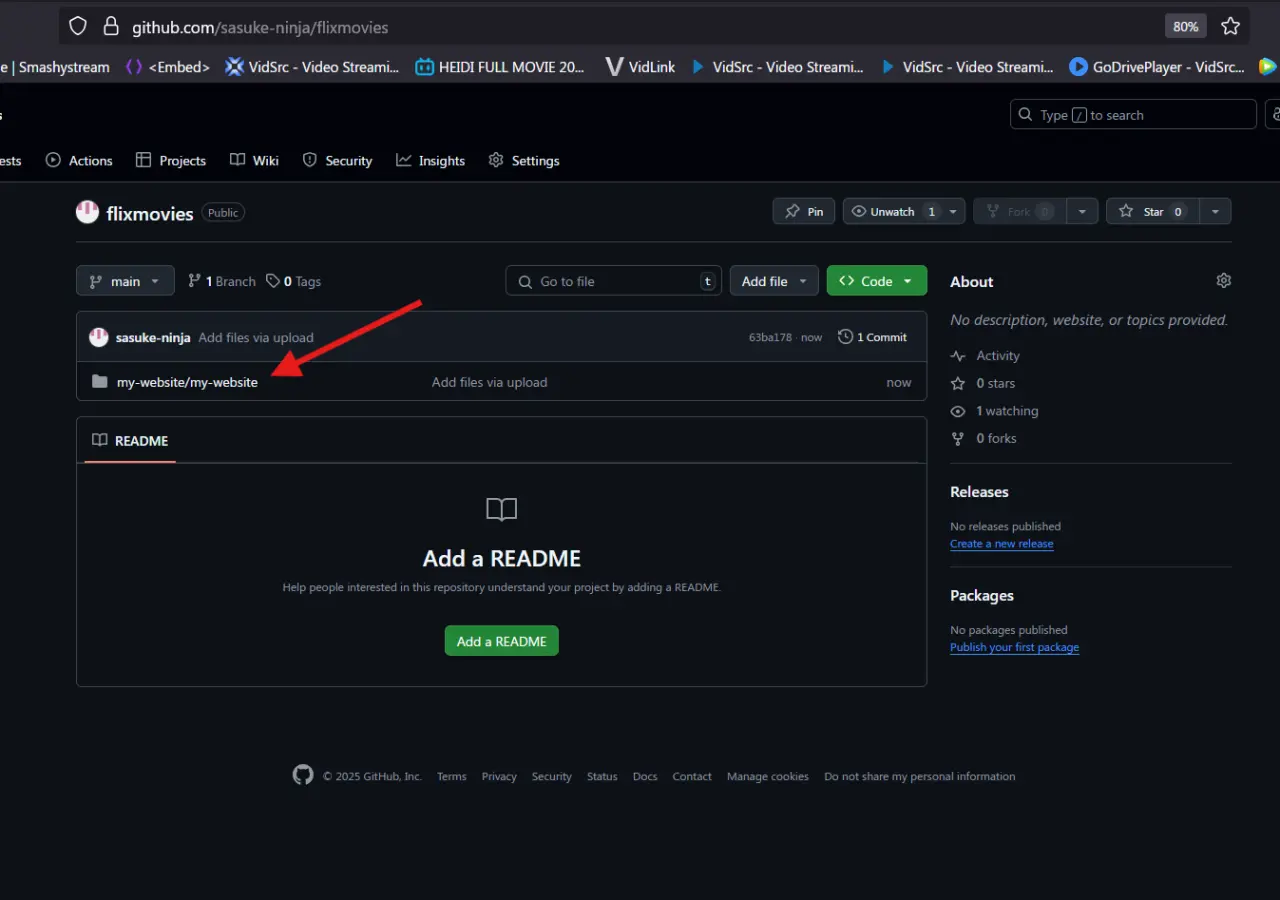This screenshot has width=1280, height=900.
Task: Open the Releases heading link
Action: [x=979, y=492]
